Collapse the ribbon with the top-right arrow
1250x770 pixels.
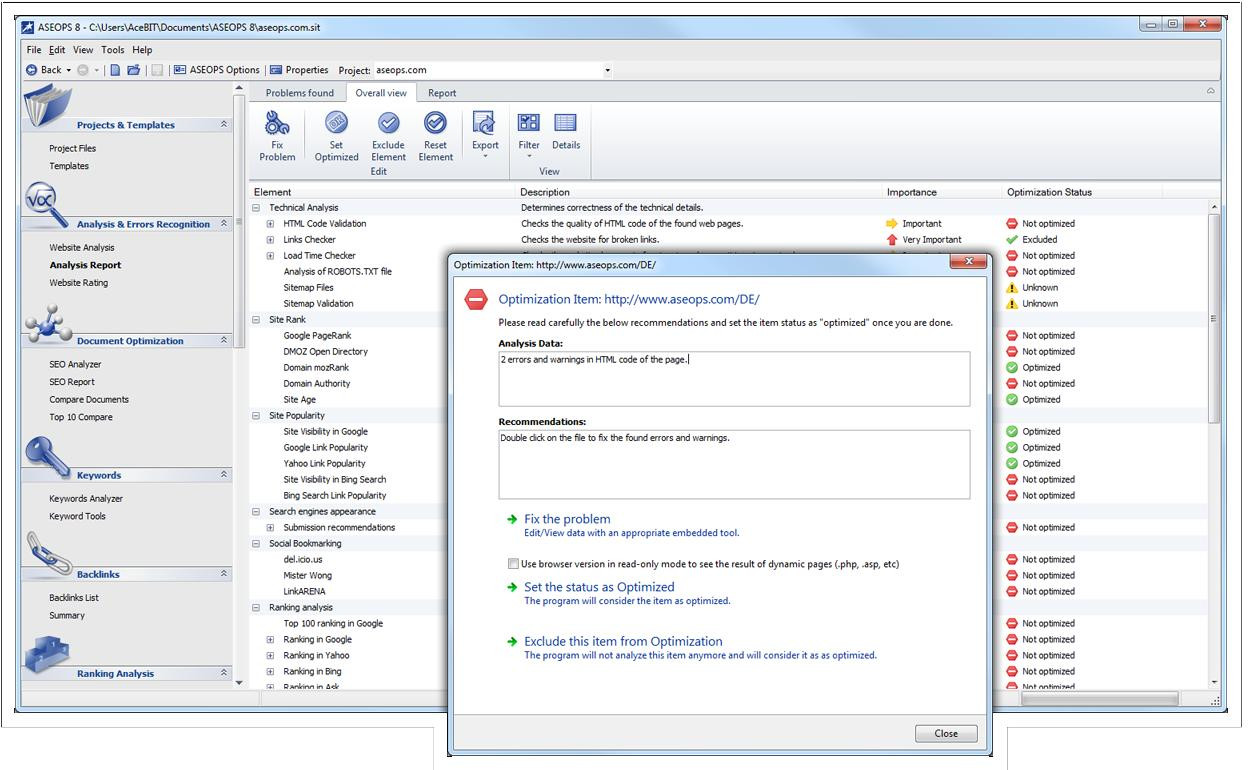coord(1211,91)
